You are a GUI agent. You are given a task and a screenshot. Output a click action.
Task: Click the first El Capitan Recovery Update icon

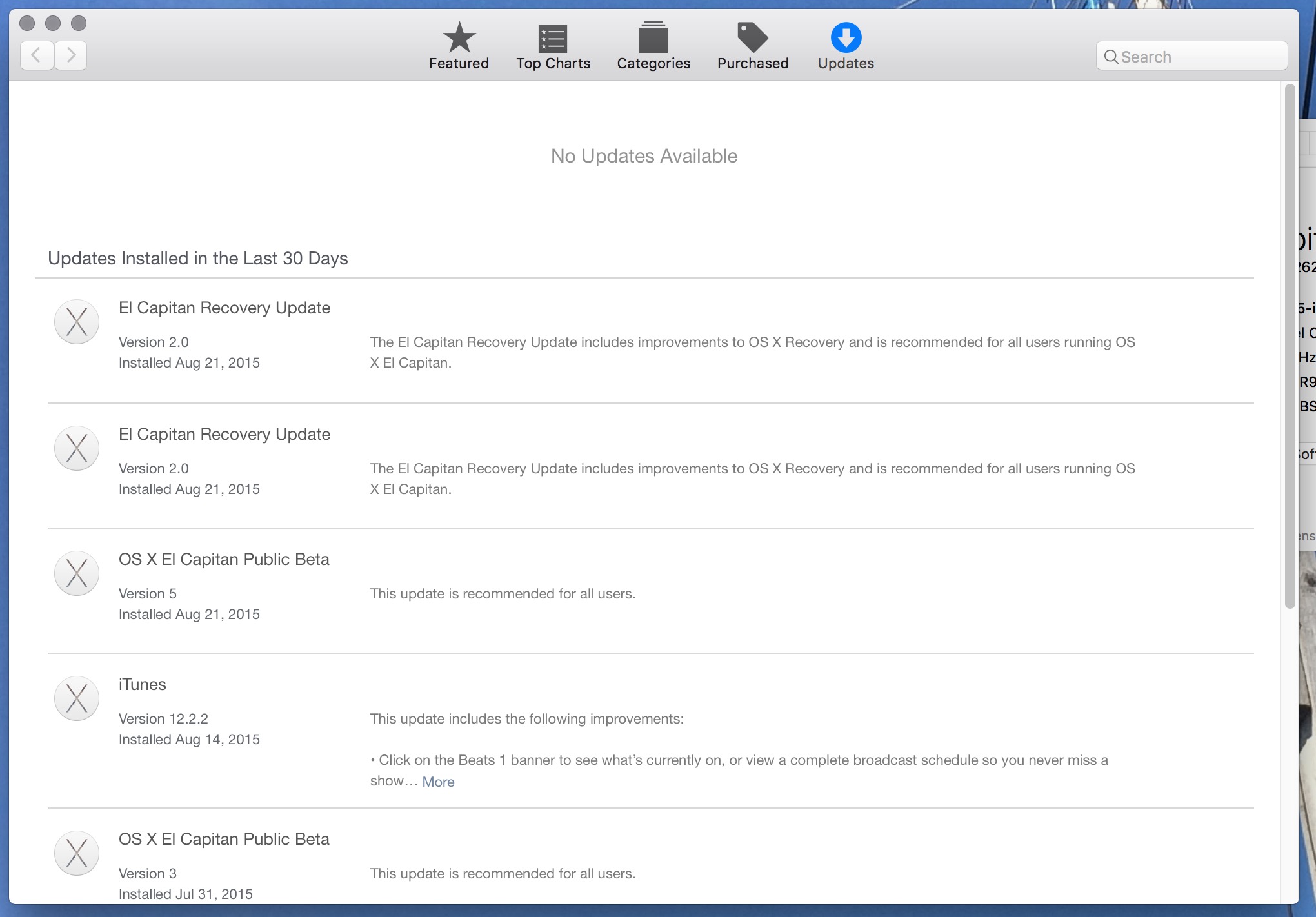pos(77,322)
